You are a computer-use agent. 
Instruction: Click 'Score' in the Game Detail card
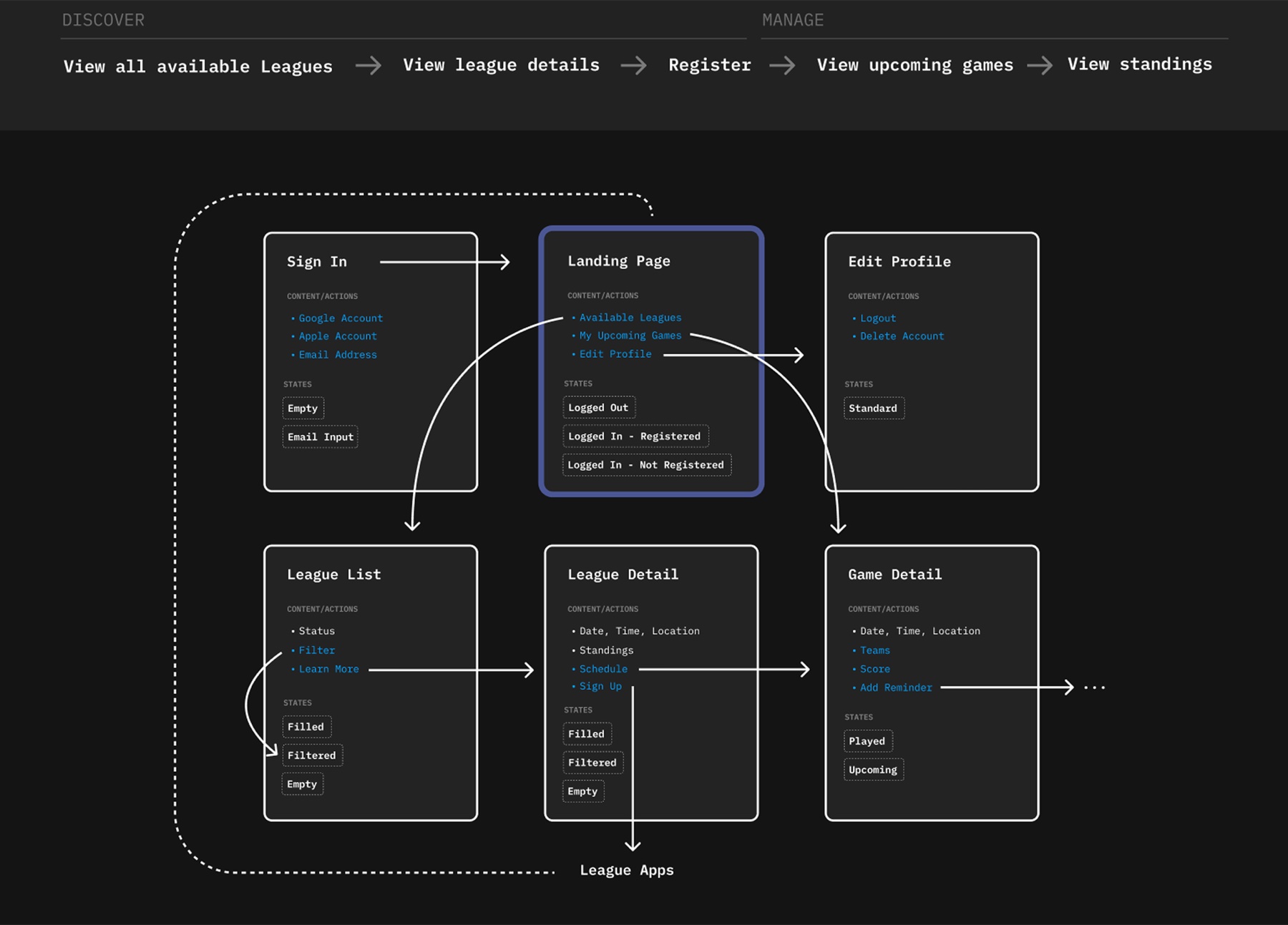875,669
